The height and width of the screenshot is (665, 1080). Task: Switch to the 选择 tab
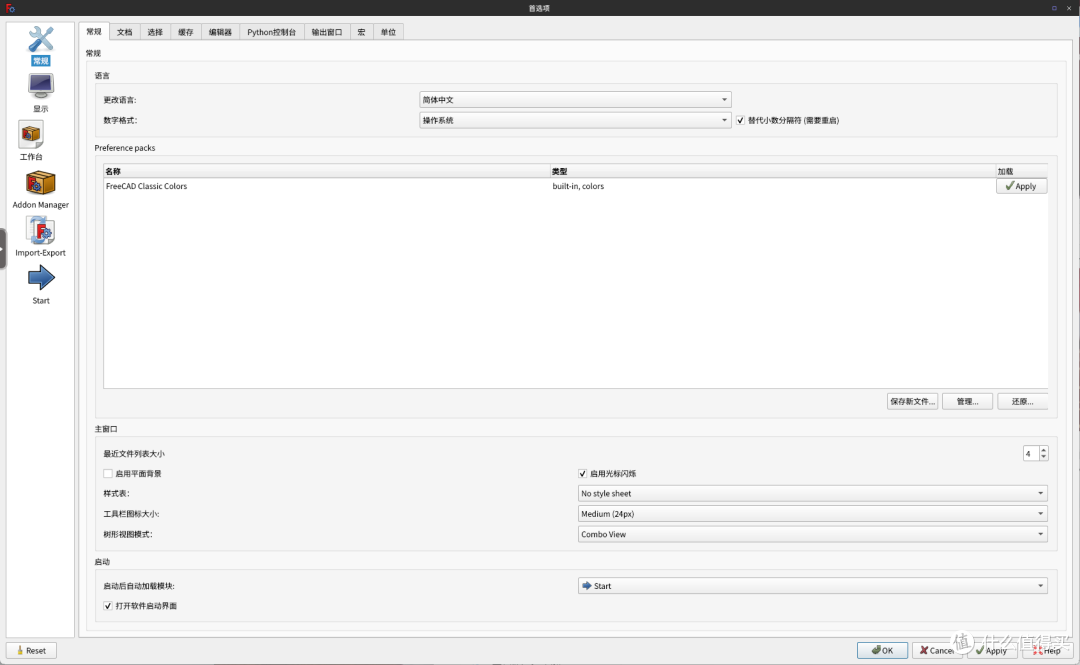point(155,32)
